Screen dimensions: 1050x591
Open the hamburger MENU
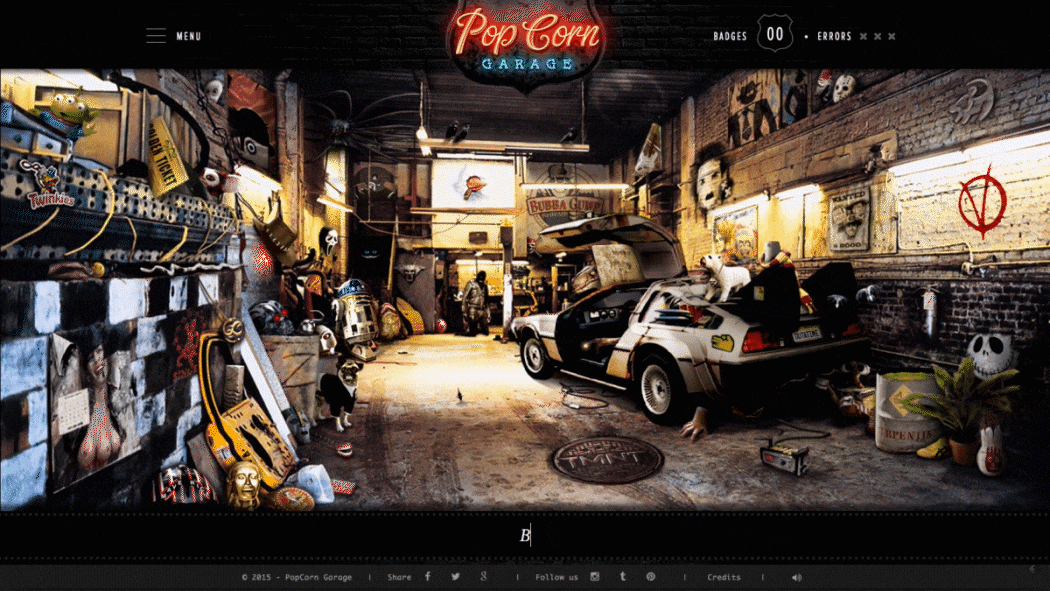click(173, 36)
